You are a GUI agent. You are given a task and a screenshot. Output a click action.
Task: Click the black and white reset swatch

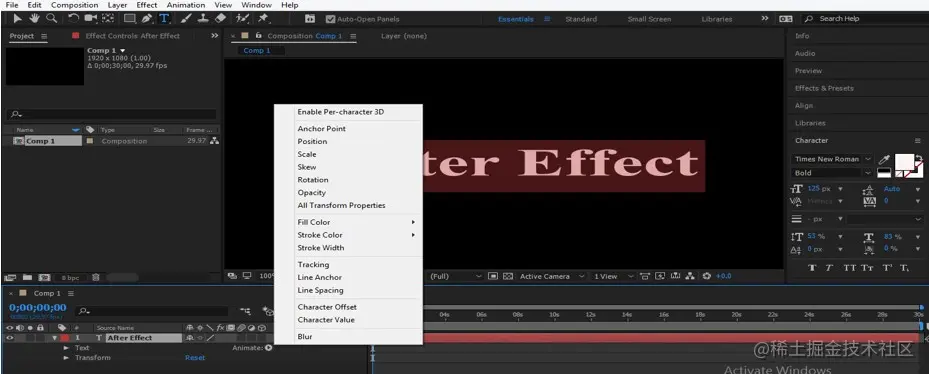point(883,173)
